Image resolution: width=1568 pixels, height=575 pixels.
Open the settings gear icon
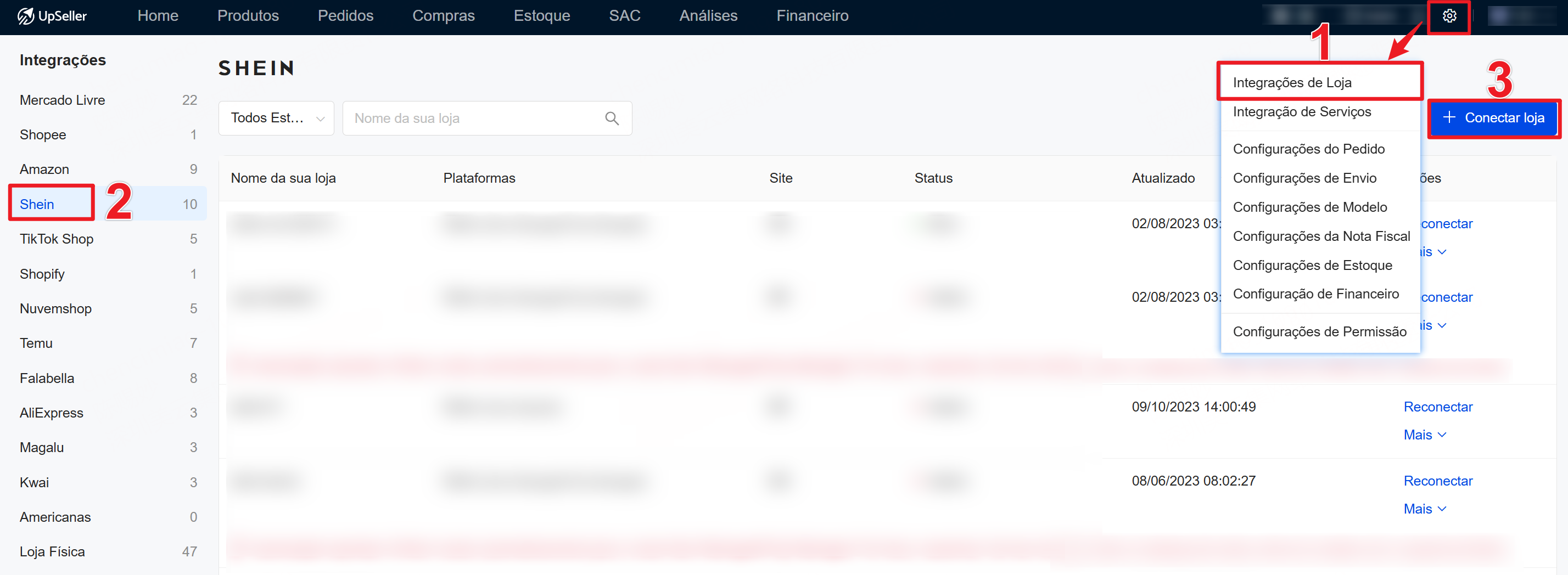(x=1449, y=16)
